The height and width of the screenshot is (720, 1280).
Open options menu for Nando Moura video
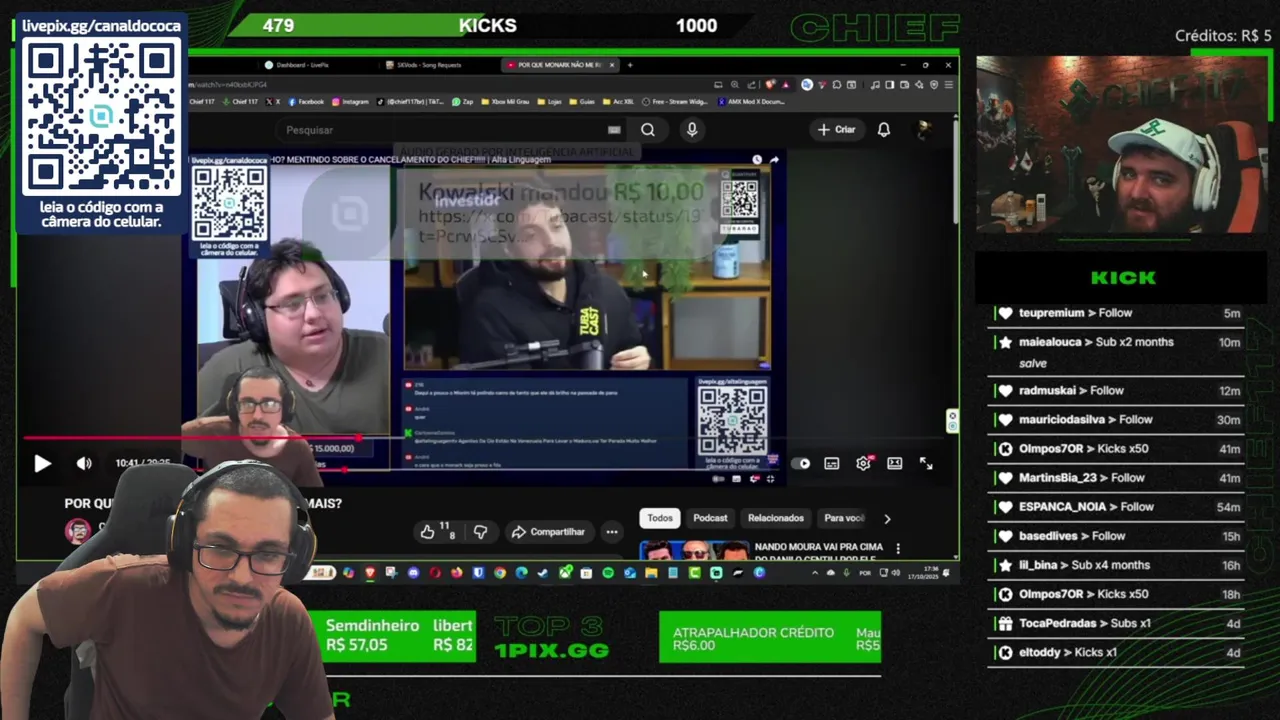pos(898,549)
